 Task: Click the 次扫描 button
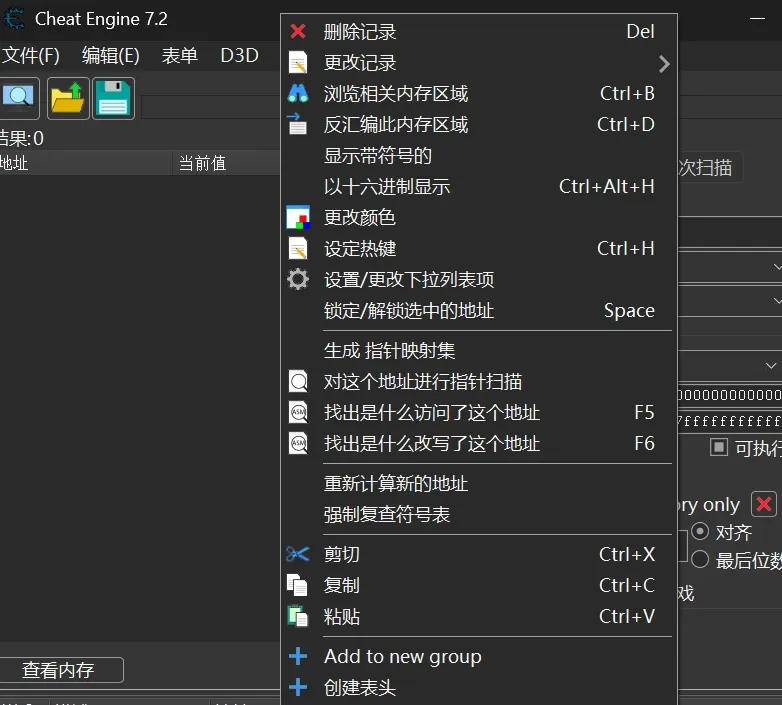(x=709, y=168)
